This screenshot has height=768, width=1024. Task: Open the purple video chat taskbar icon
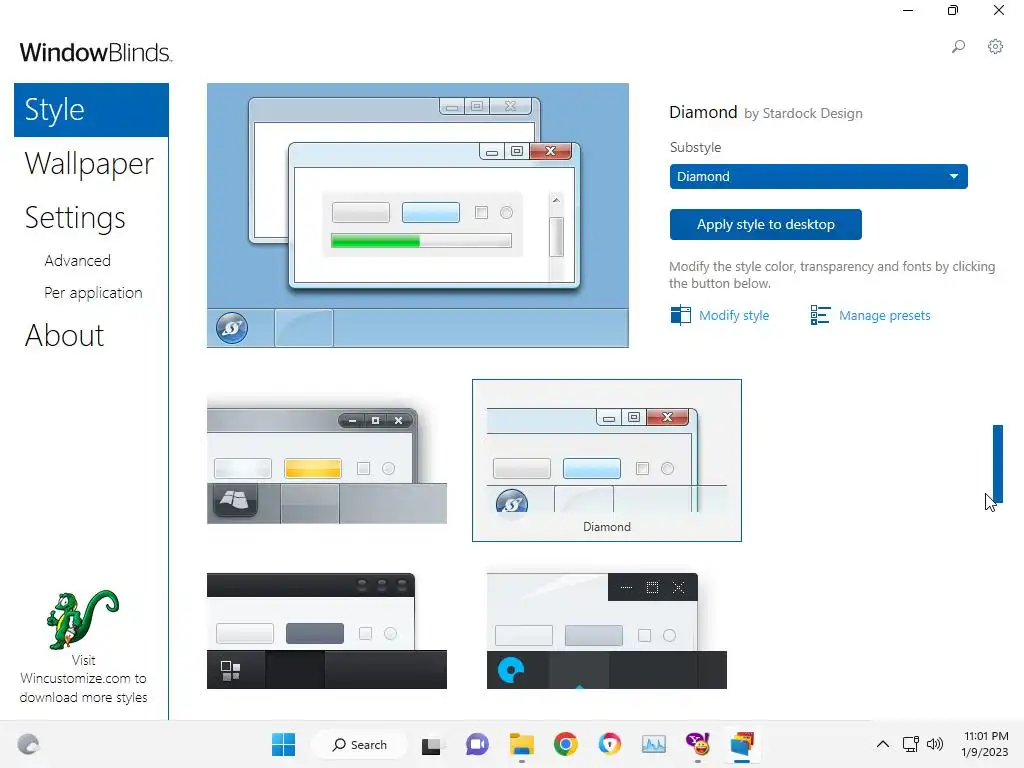[477, 744]
